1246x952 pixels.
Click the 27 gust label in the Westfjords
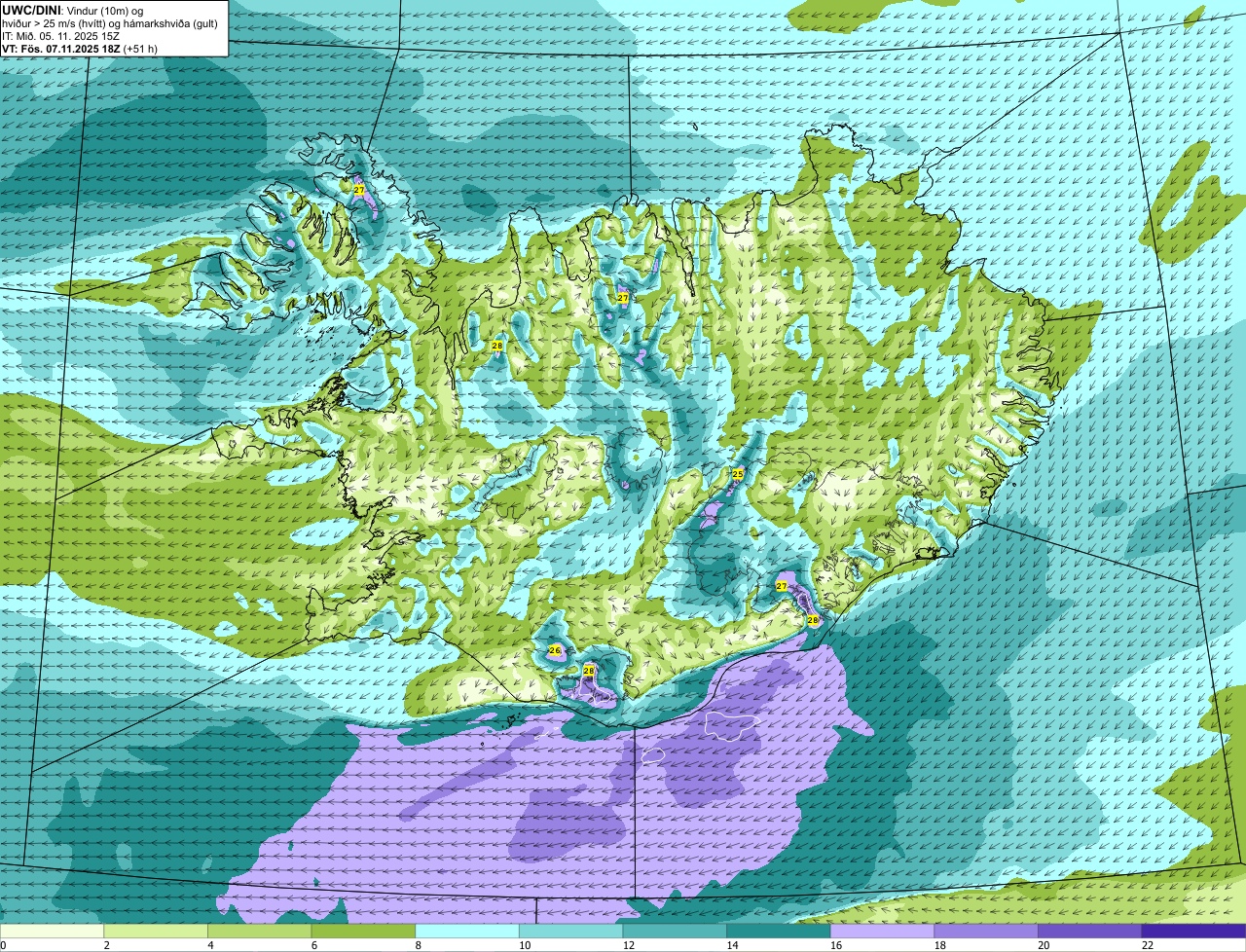pyautogui.click(x=359, y=190)
